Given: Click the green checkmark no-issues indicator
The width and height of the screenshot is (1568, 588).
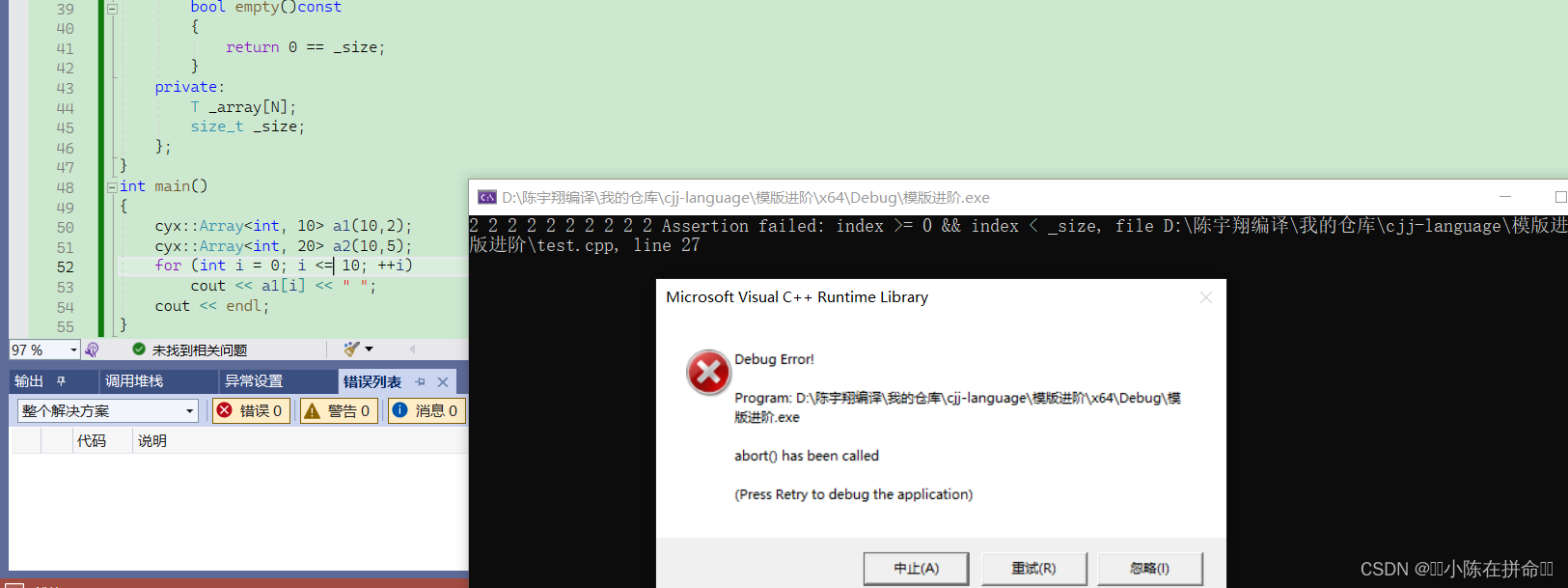Looking at the screenshot, I should point(139,350).
